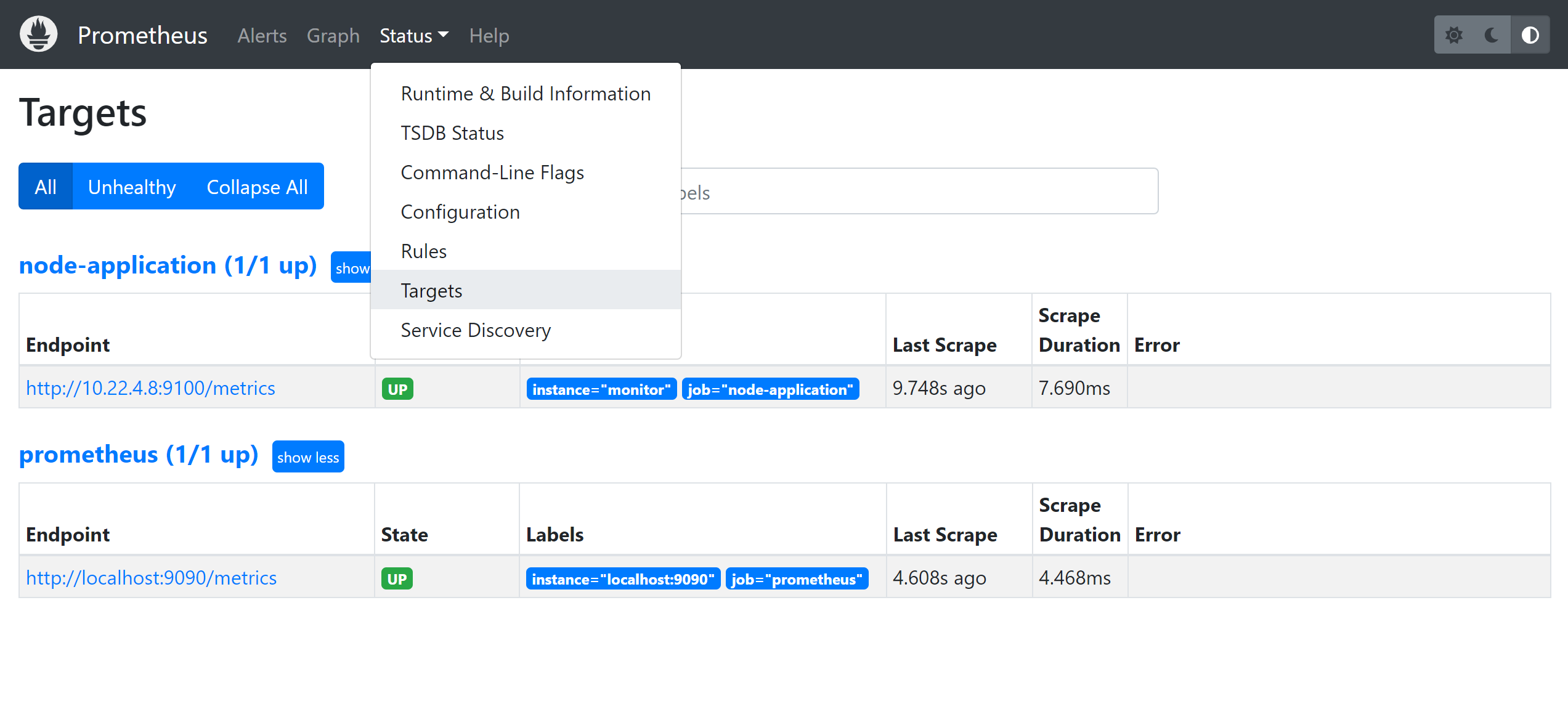Click the instance="localhost:9090" label badge
Viewport: 1568px width, 701px height.
(623, 579)
